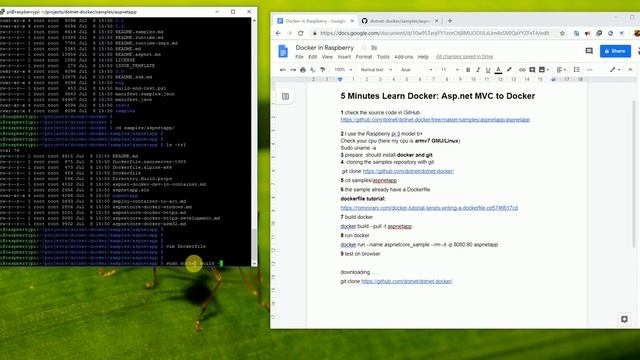This screenshot has height=360, width=640.
Task: Reload the page with refresh icon
Action: point(301,33)
